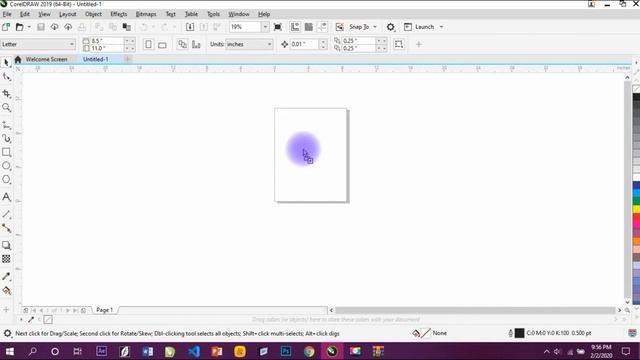Screen dimensions: 640x360
Task: Pick the green swatch in the color palette
Action: click(x=636, y=201)
